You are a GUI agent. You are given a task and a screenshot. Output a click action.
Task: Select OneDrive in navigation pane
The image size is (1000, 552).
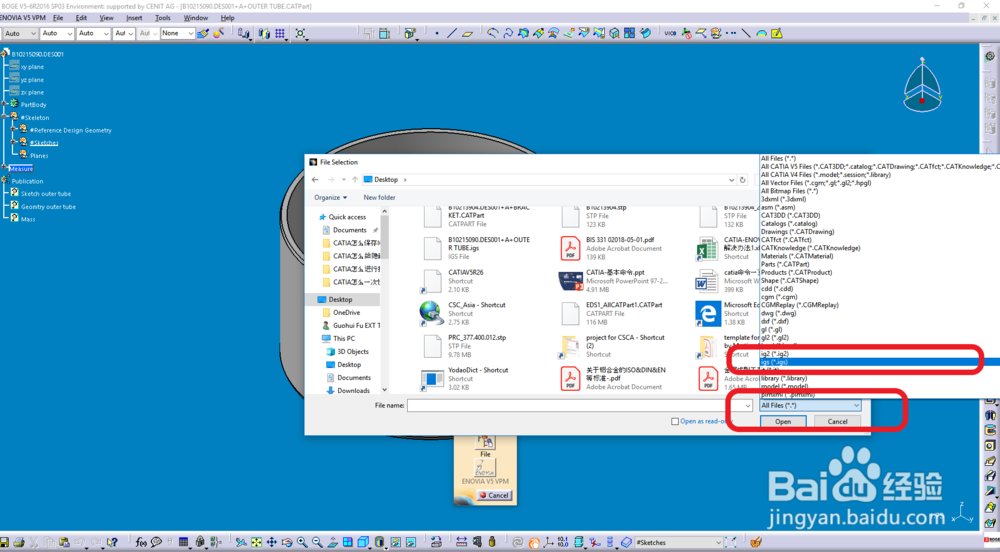pos(346,312)
